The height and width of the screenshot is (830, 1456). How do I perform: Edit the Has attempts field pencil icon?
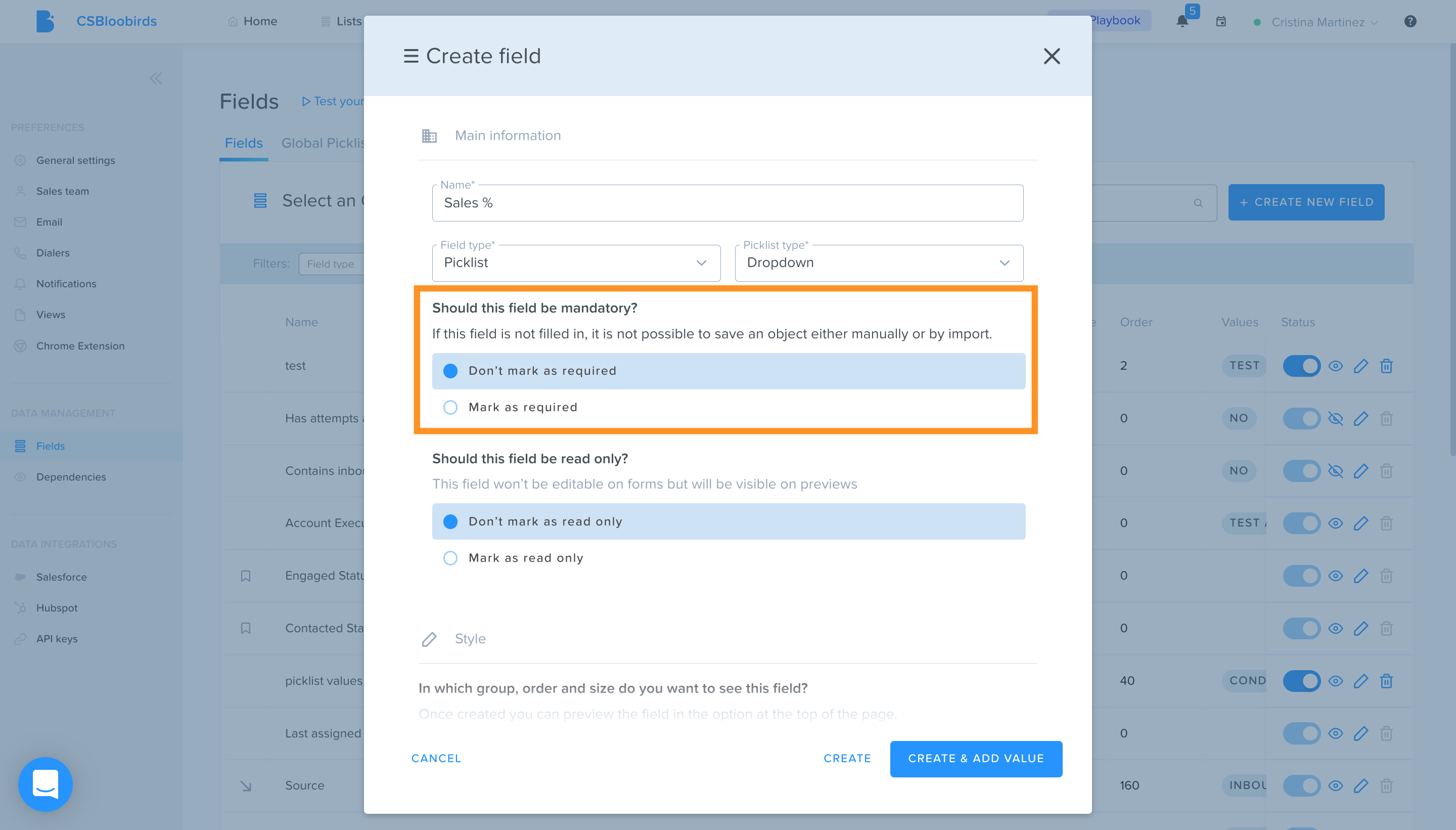(x=1361, y=419)
